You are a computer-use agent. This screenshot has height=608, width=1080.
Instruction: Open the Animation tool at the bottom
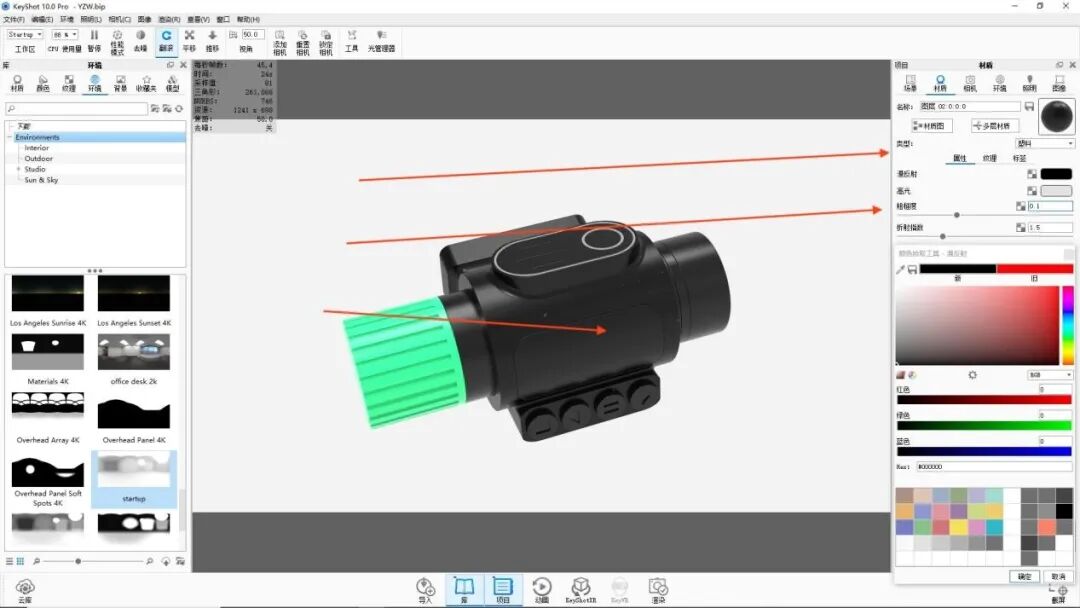(543, 586)
